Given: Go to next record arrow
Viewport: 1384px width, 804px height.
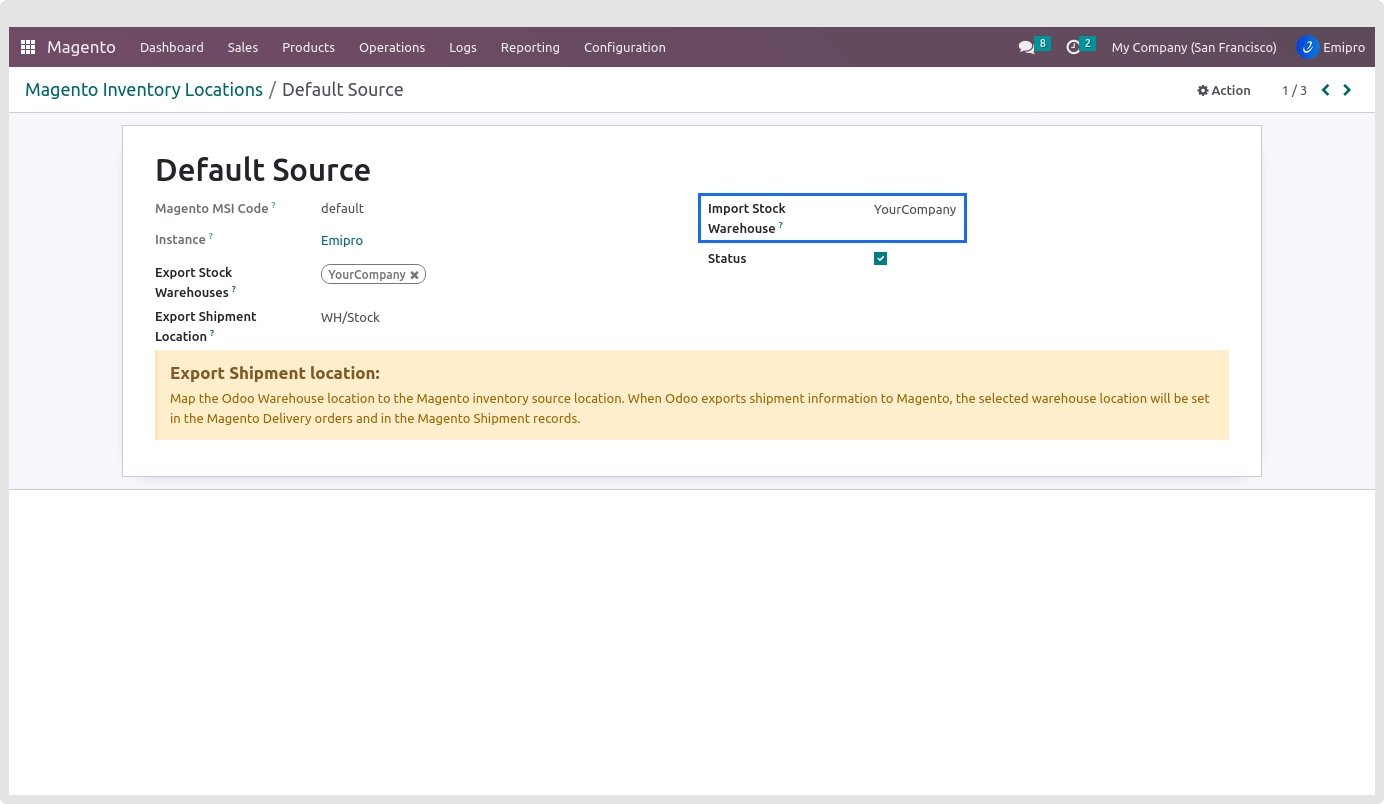Looking at the screenshot, I should pos(1347,90).
